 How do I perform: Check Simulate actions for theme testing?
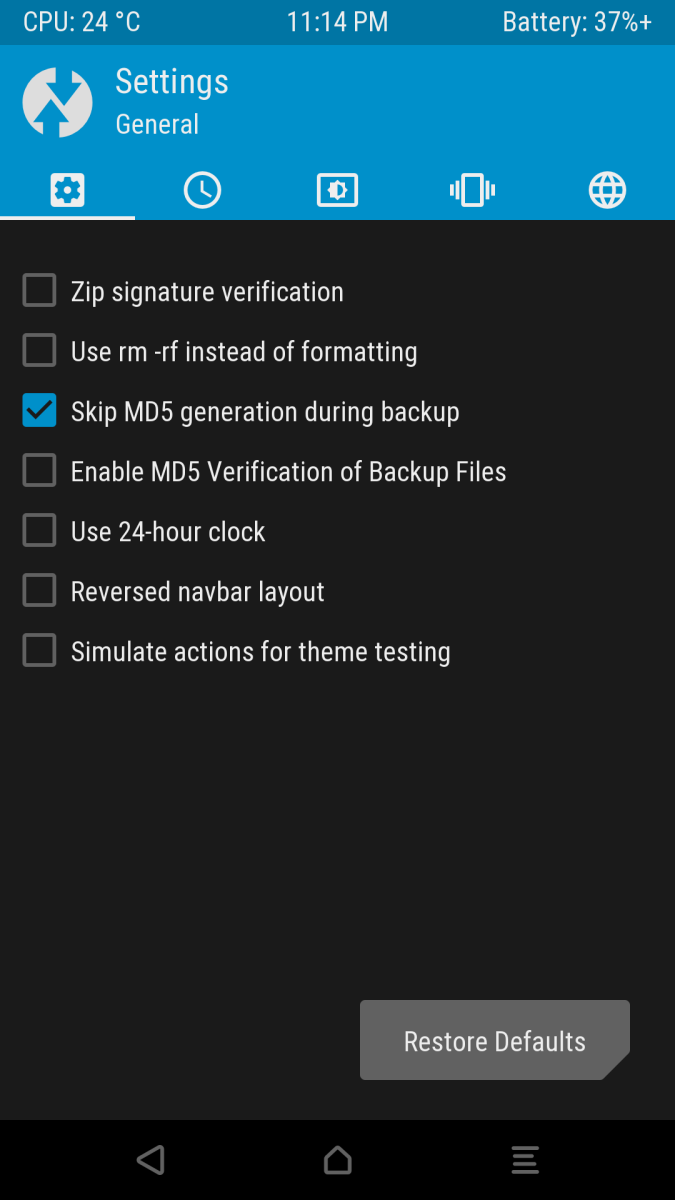point(40,652)
